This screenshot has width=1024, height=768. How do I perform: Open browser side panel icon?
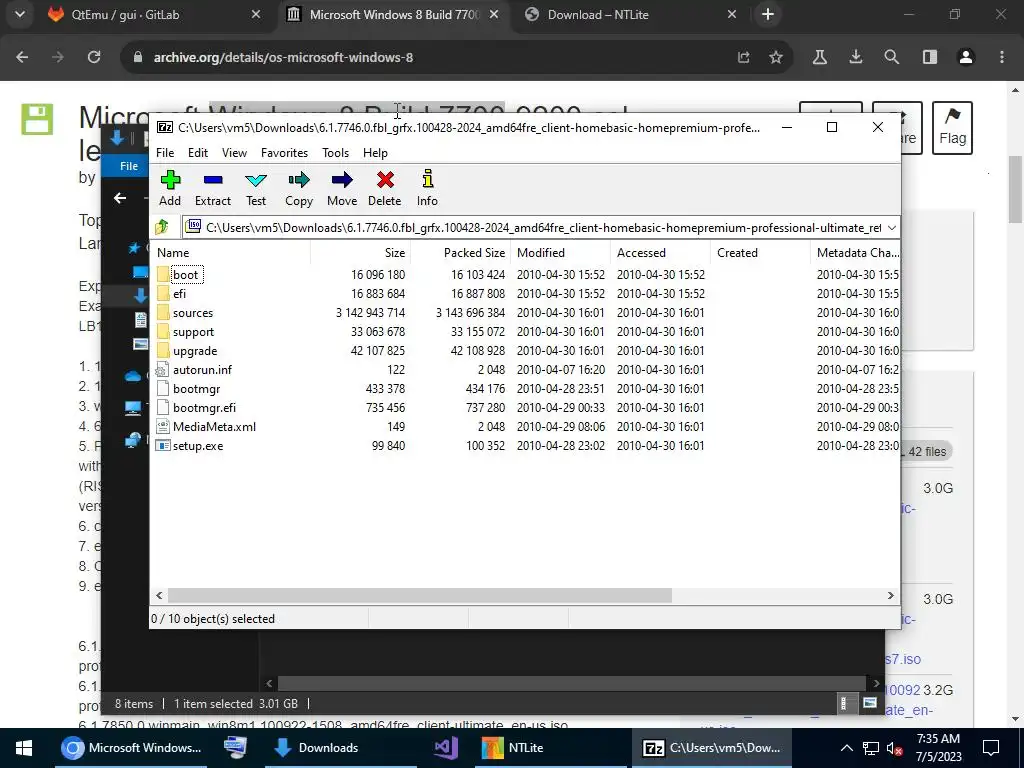tap(930, 57)
